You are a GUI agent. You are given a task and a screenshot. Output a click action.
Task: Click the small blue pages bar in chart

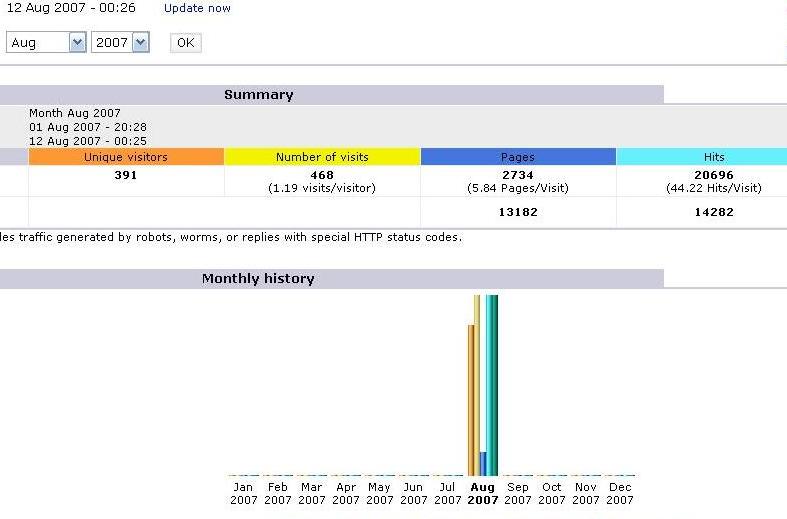click(x=483, y=464)
